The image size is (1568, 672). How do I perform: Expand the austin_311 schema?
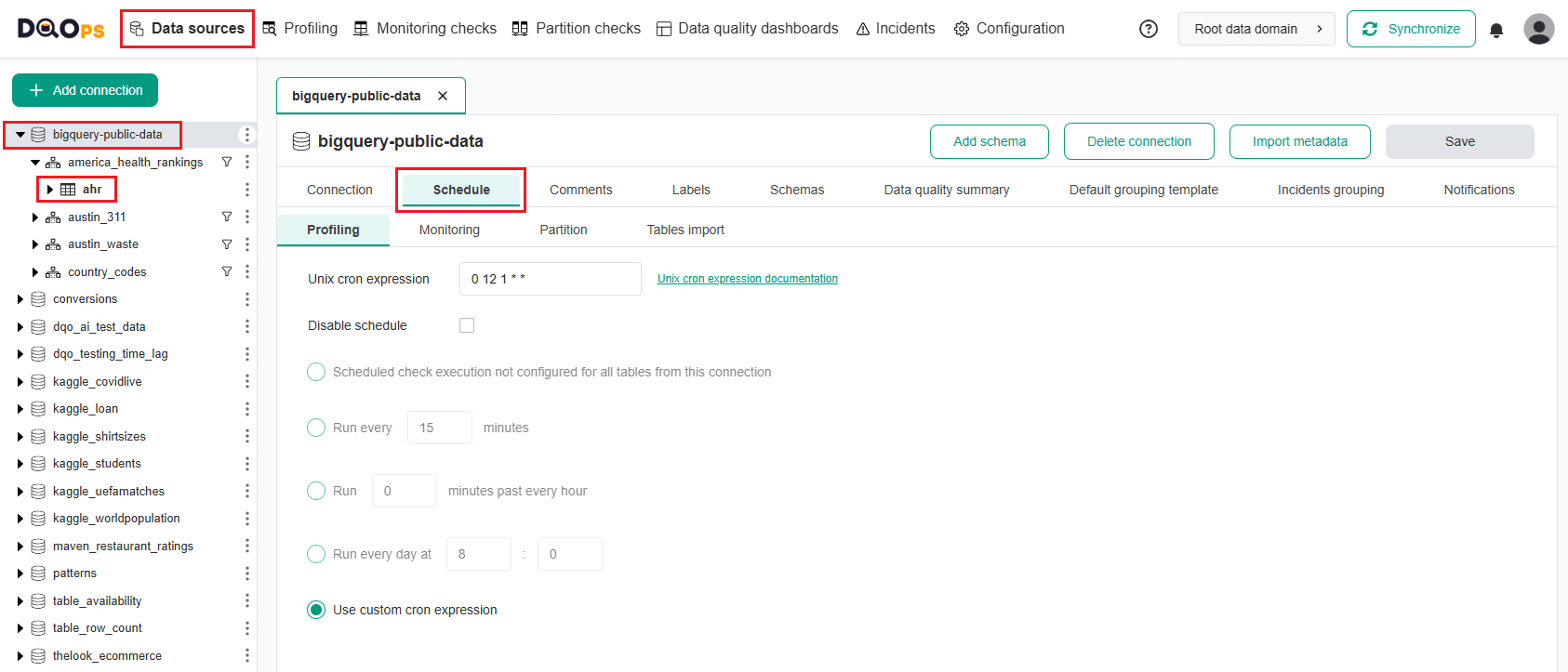click(35, 217)
